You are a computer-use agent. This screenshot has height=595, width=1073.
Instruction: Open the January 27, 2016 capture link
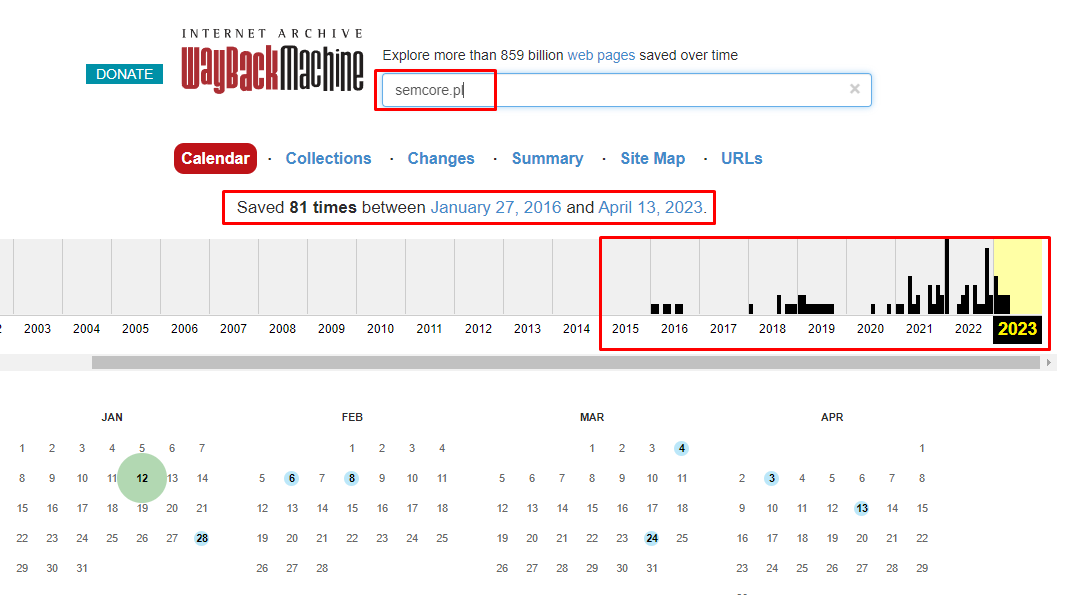click(495, 207)
